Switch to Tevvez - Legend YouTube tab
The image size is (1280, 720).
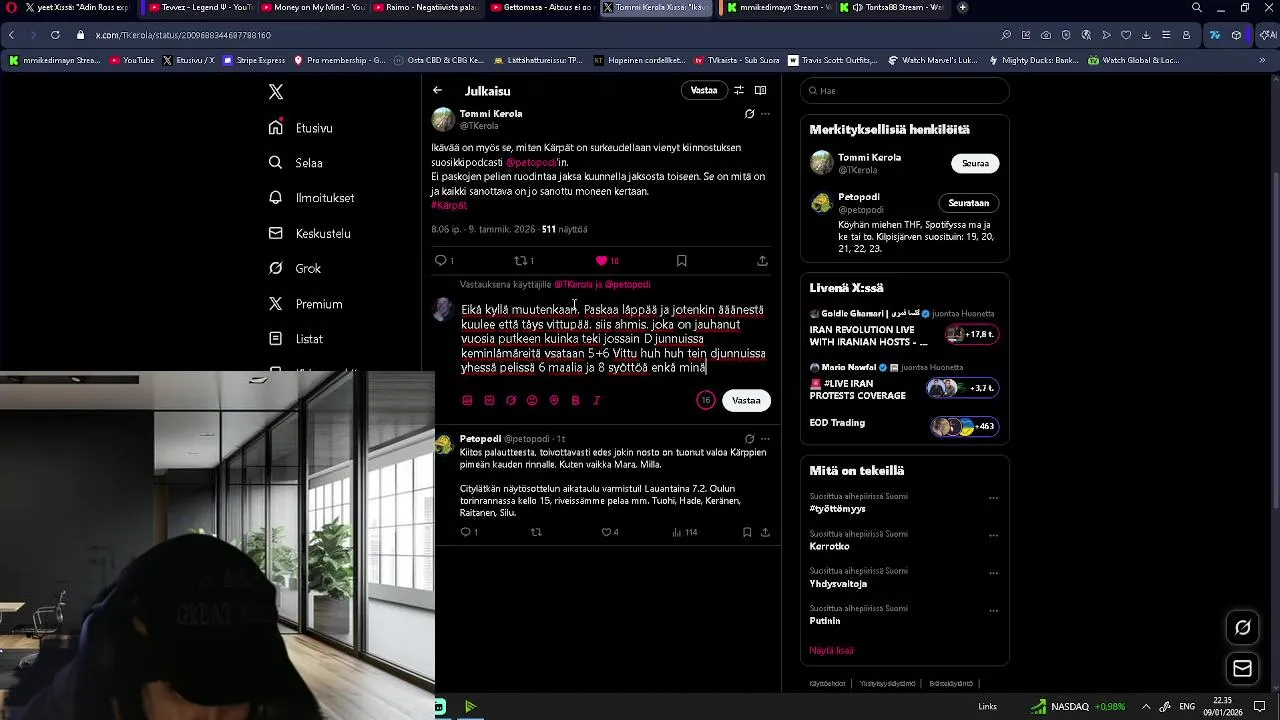198,7
